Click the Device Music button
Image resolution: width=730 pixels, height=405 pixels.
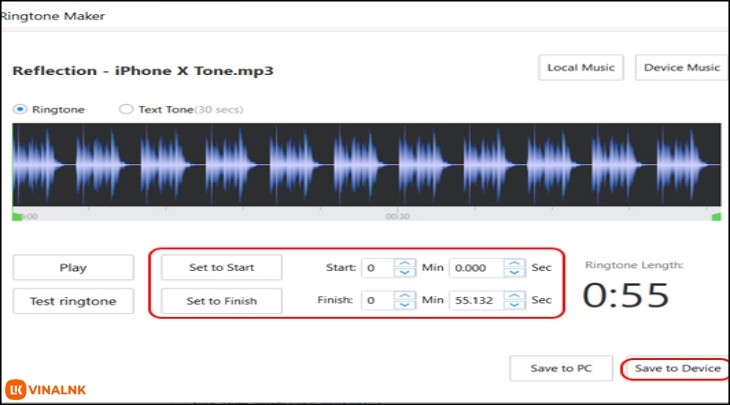pyautogui.click(x=682, y=68)
